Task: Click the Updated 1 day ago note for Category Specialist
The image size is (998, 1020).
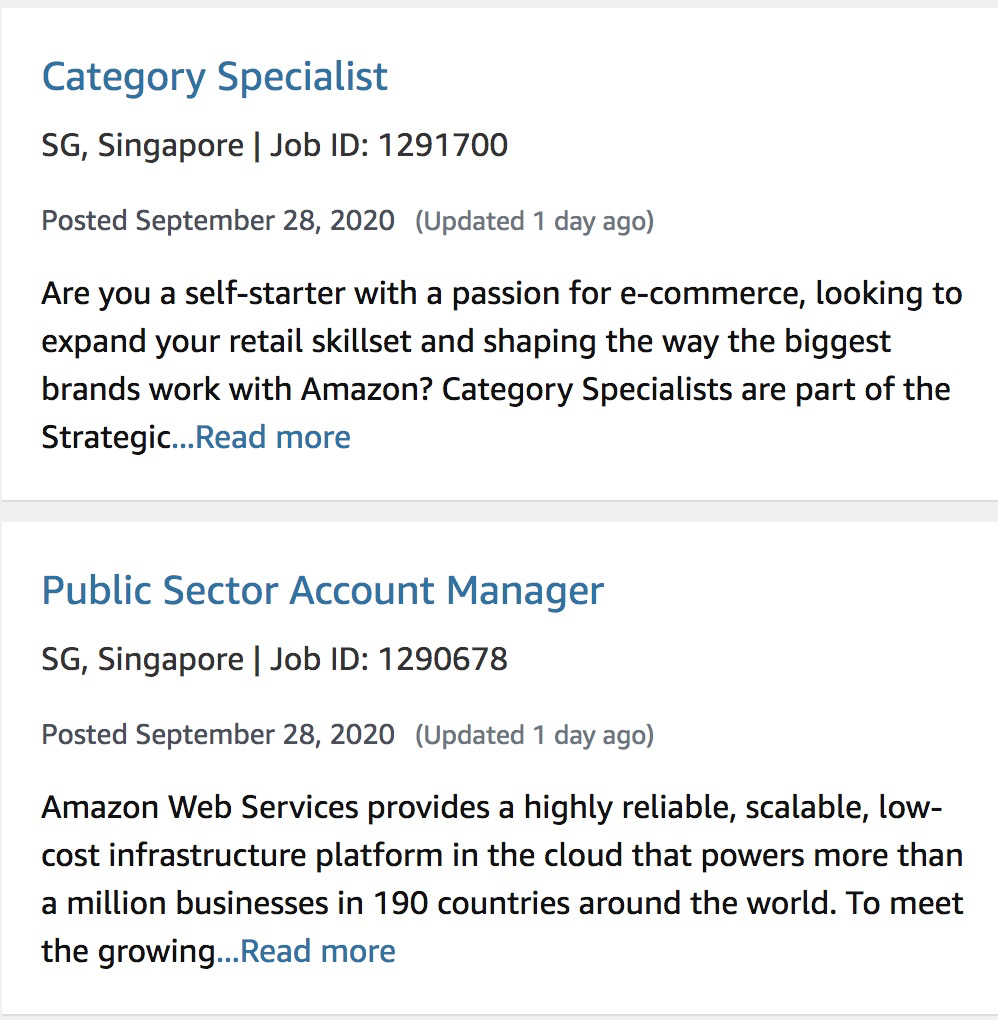Action: (534, 221)
